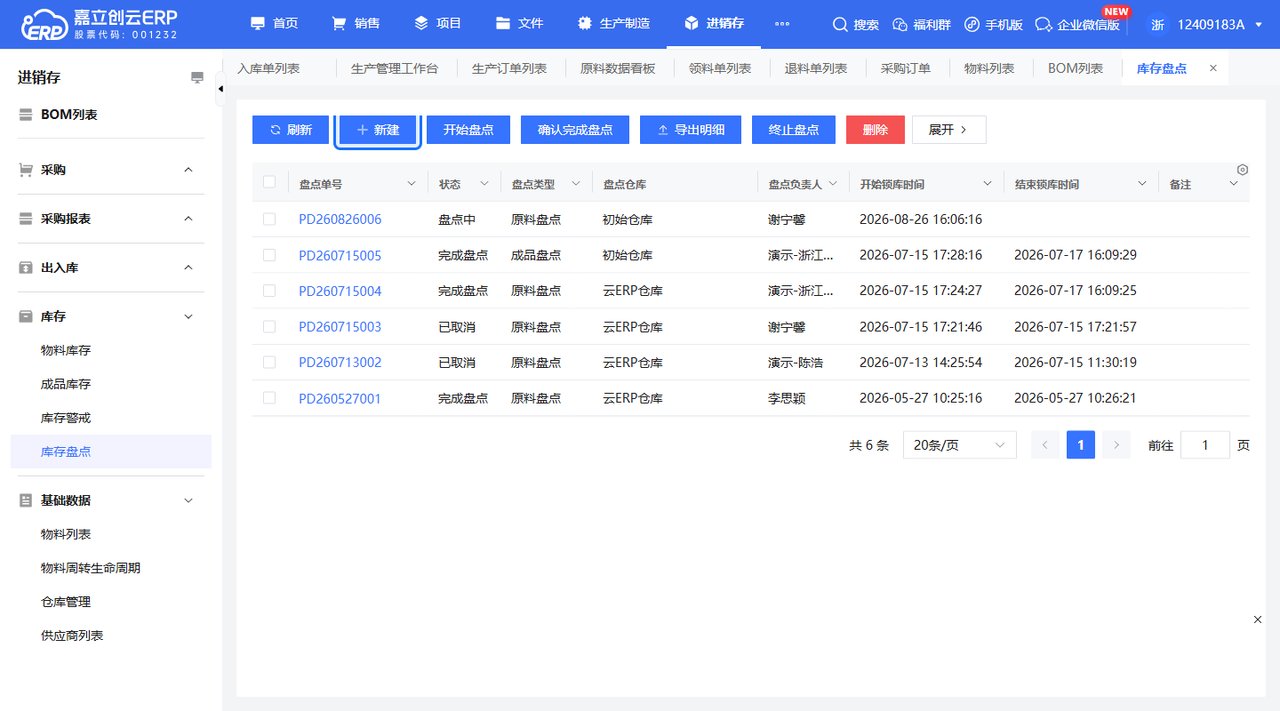Click the red 删除 button
Viewport: 1280px width, 711px height.
(x=875, y=130)
